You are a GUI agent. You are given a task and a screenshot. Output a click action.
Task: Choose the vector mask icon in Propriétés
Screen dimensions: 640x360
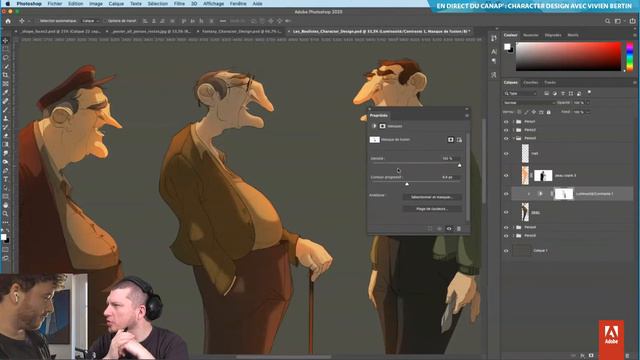click(459, 140)
